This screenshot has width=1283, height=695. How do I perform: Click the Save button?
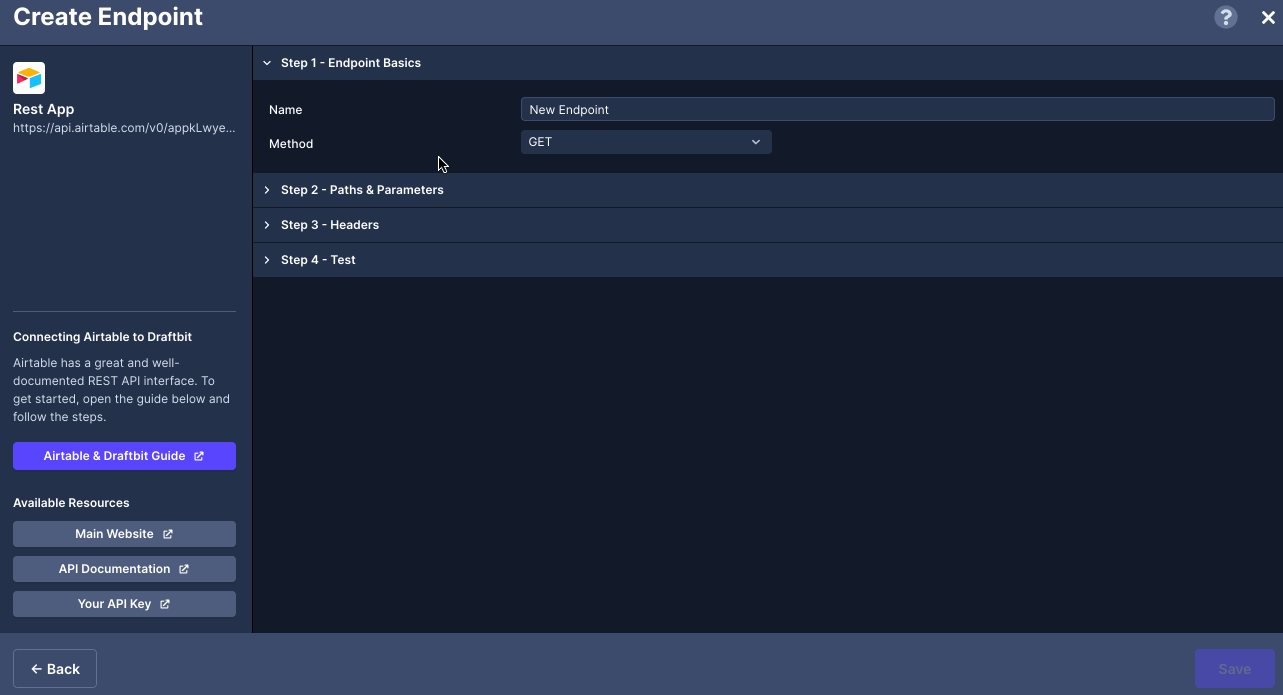click(1235, 669)
